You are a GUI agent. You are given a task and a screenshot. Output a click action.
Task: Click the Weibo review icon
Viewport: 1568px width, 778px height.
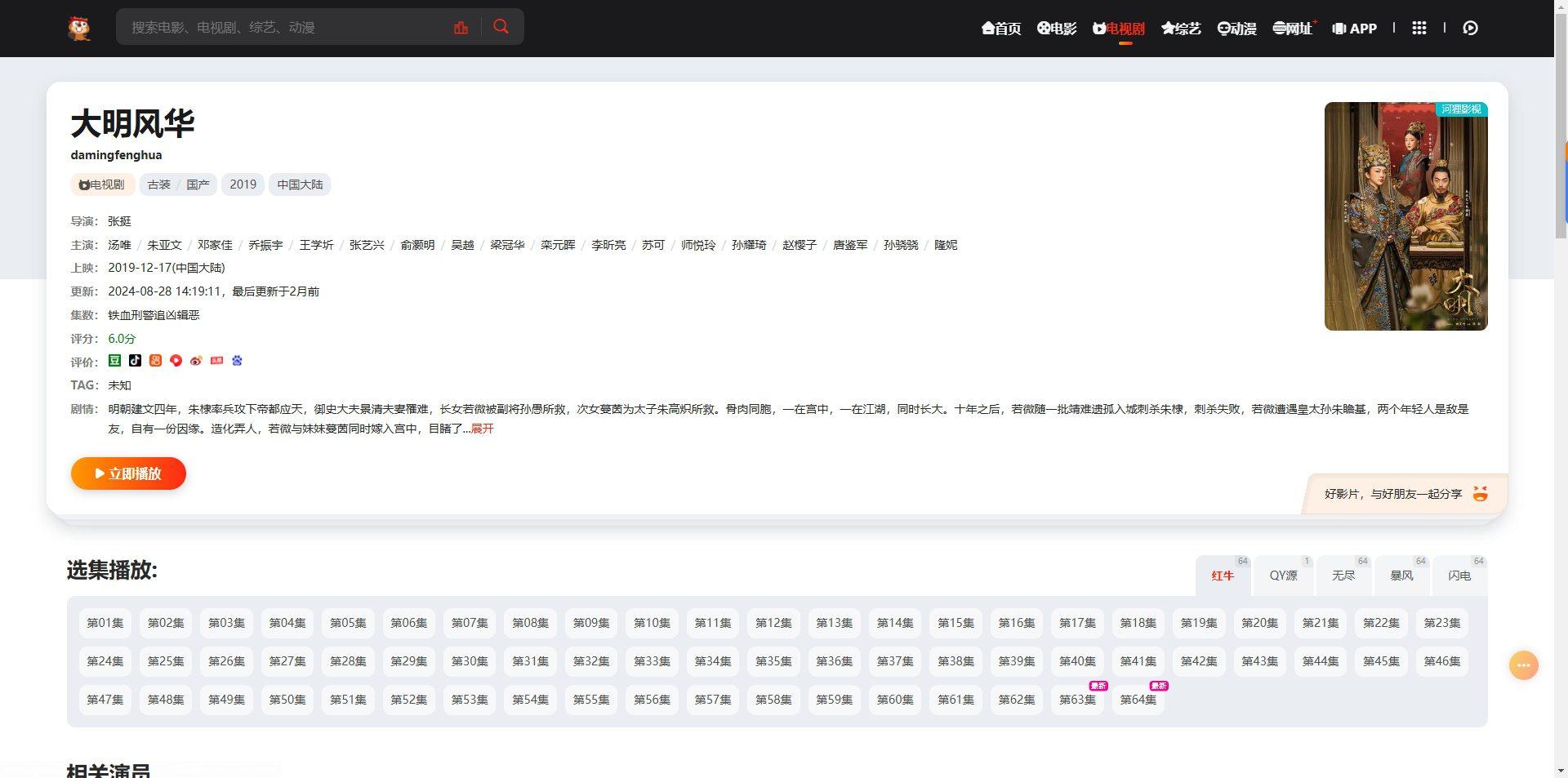196,361
